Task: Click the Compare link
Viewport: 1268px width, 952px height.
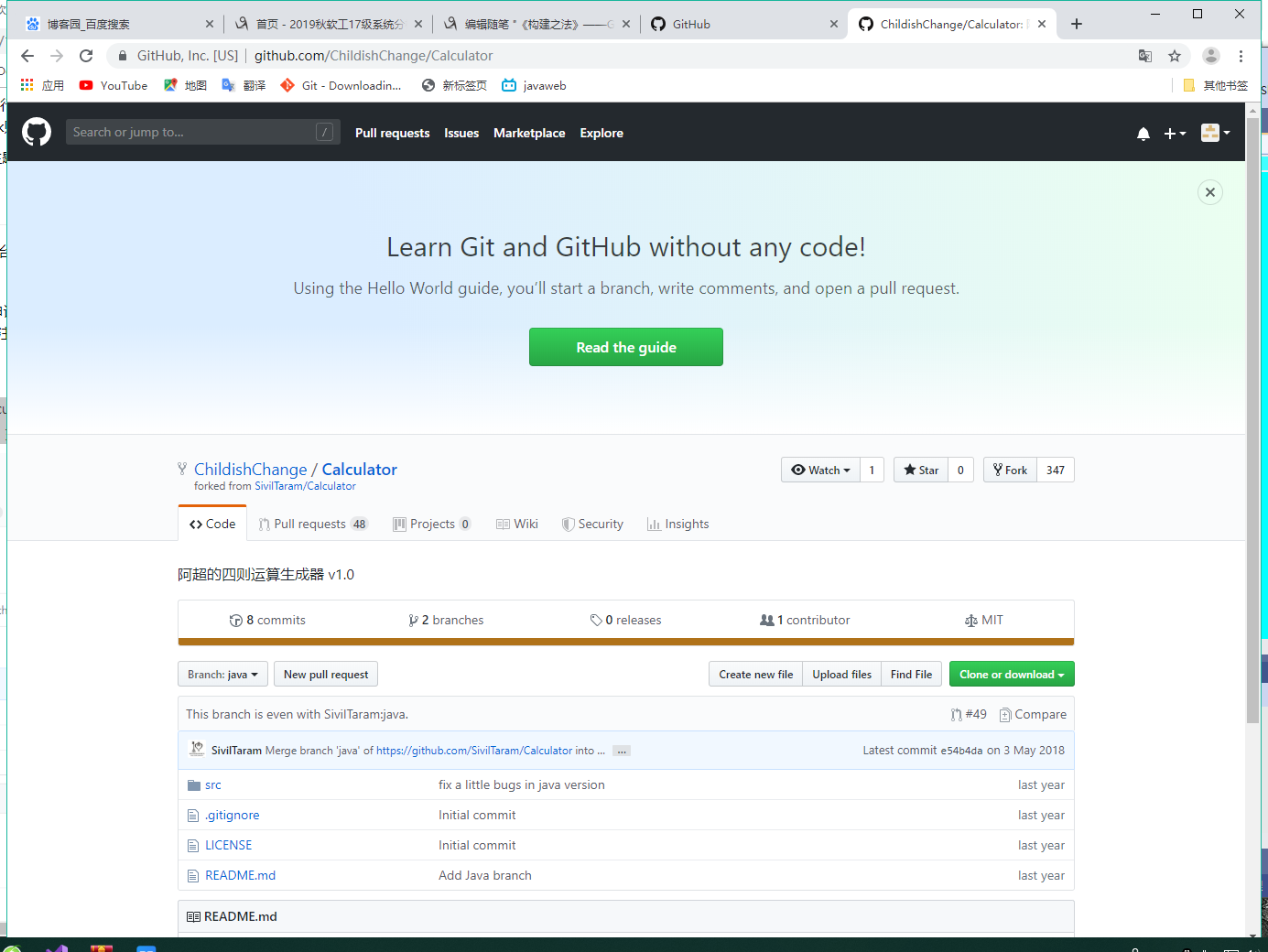Action: click(1033, 714)
